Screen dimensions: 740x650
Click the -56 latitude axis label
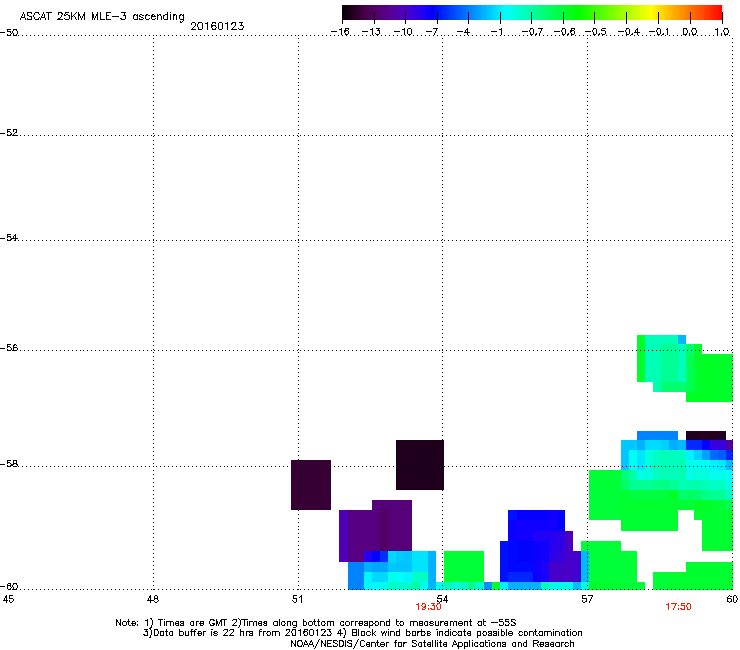(x=9, y=347)
